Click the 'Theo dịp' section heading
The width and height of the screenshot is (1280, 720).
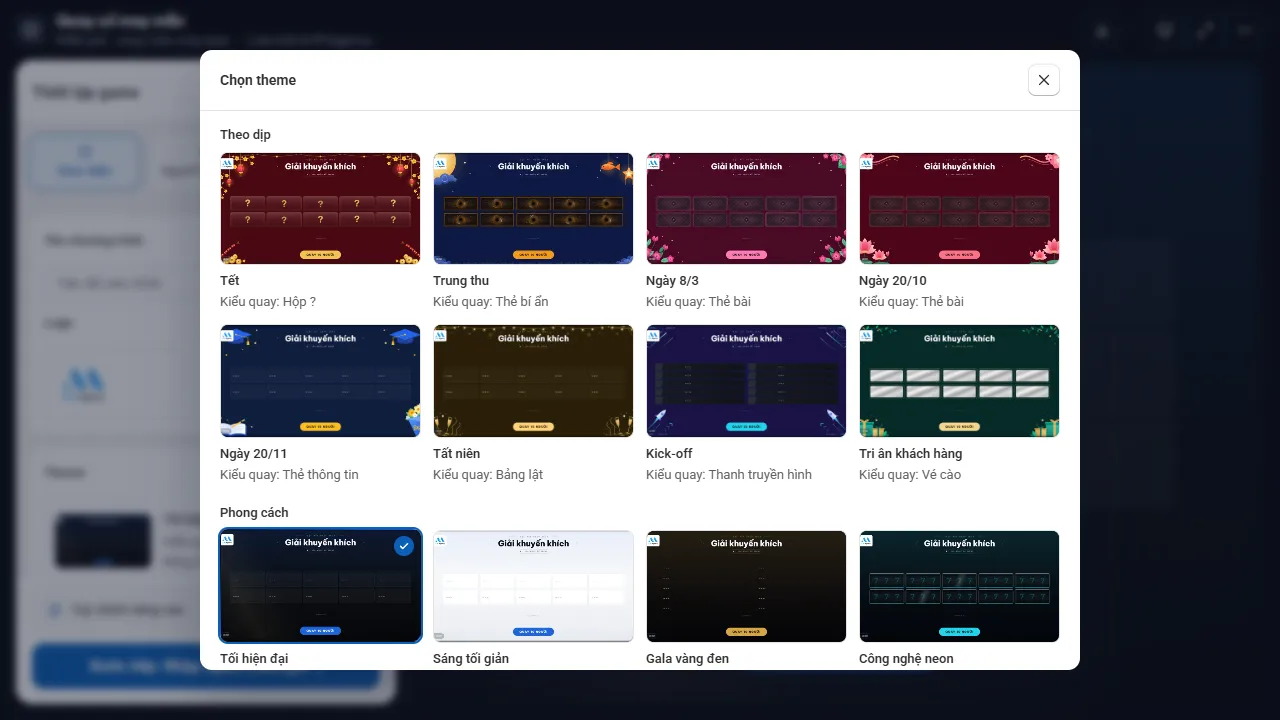coord(245,135)
